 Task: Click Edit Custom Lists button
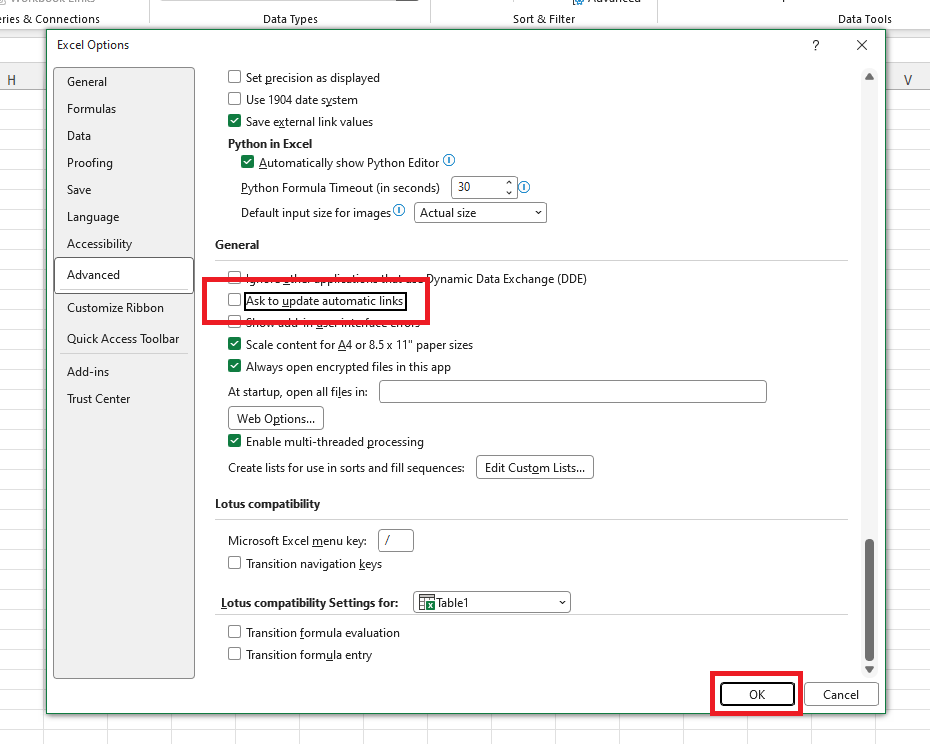click(x=535, y=468)
